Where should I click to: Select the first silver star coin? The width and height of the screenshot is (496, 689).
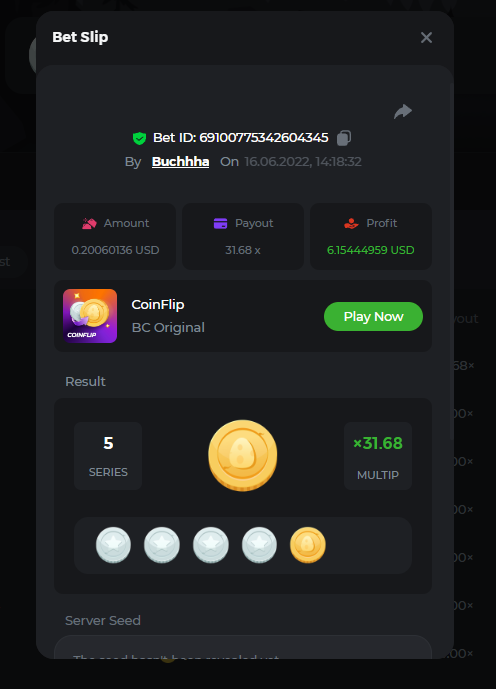click(x=113, y=545)
